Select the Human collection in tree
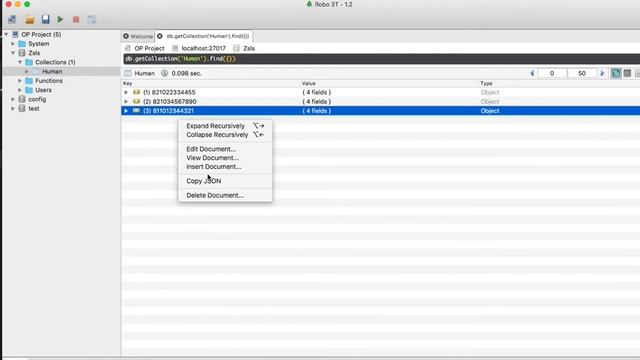 (52, 71)
